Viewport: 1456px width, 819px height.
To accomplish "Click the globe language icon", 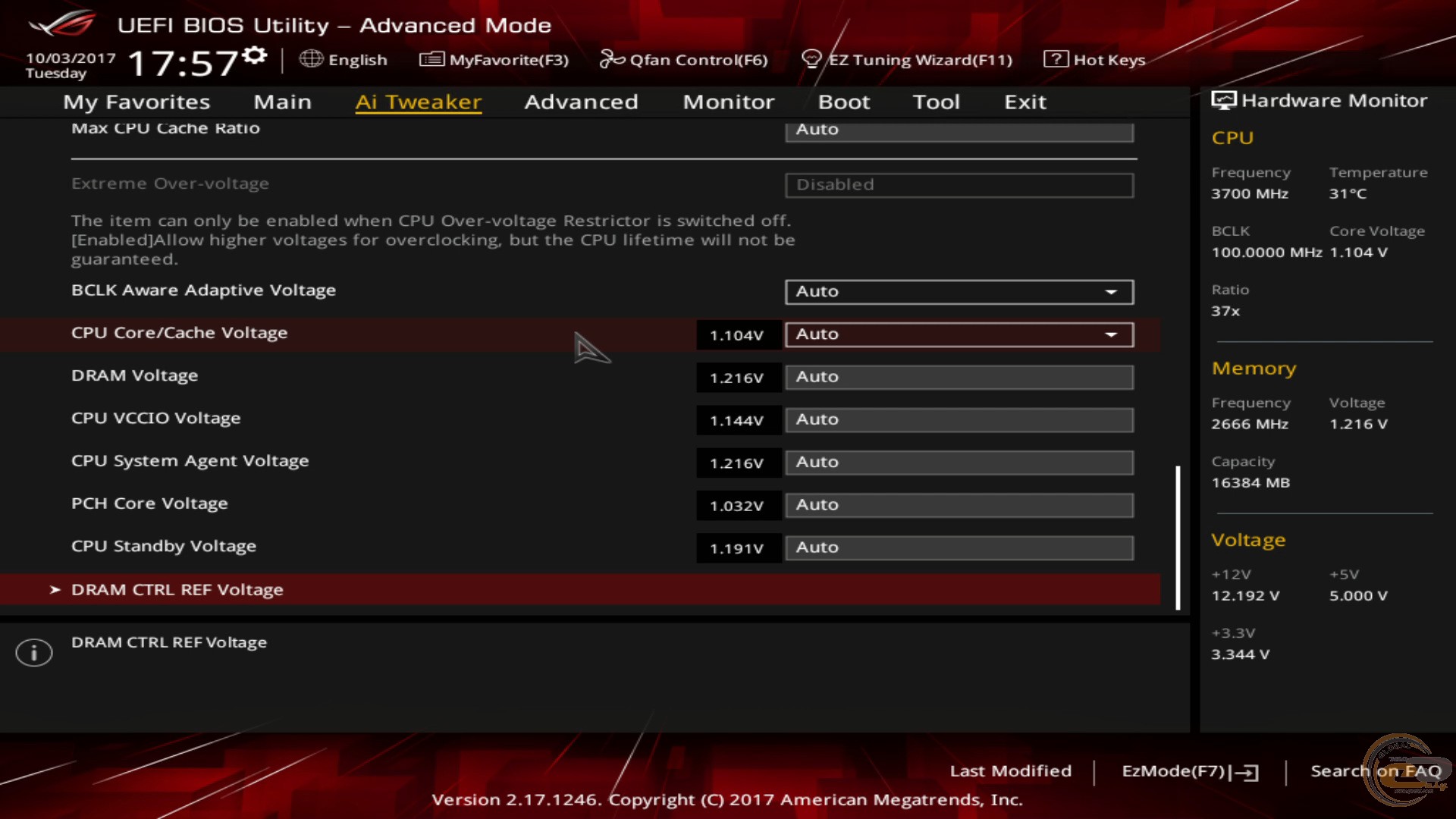I will click(x=310, y=59).
